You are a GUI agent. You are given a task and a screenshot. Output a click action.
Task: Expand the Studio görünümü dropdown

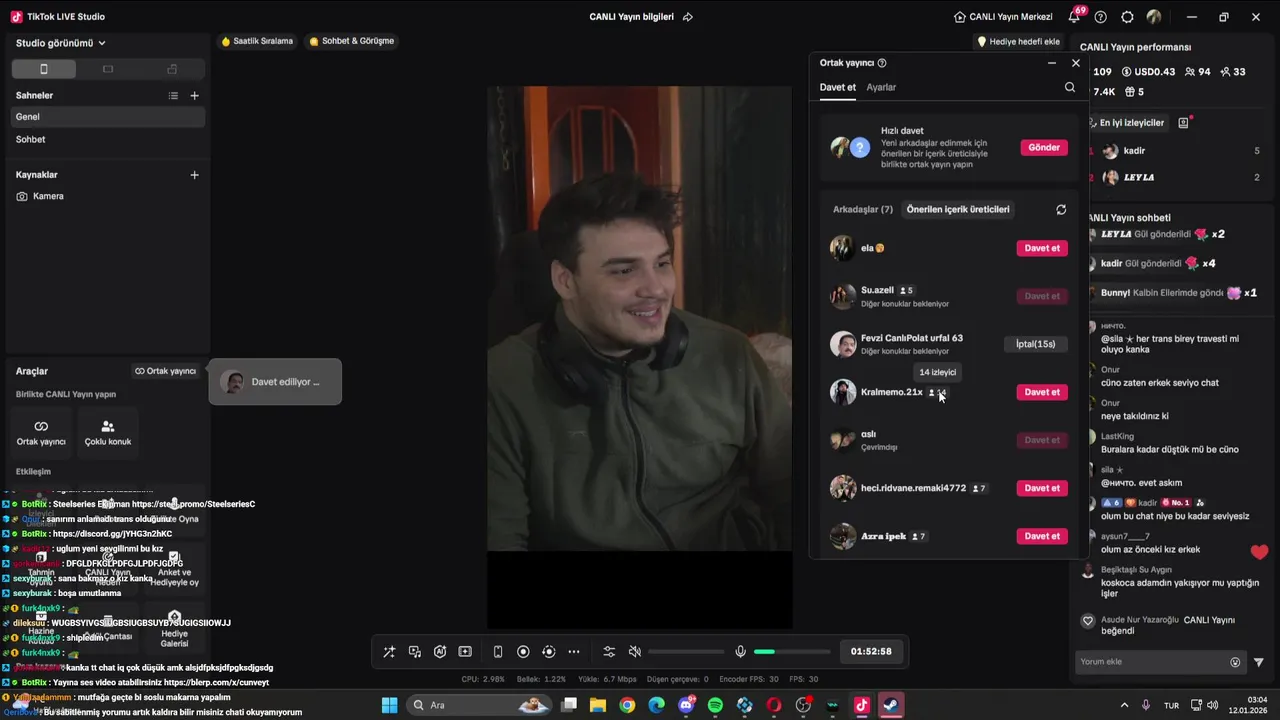[61, 43]
